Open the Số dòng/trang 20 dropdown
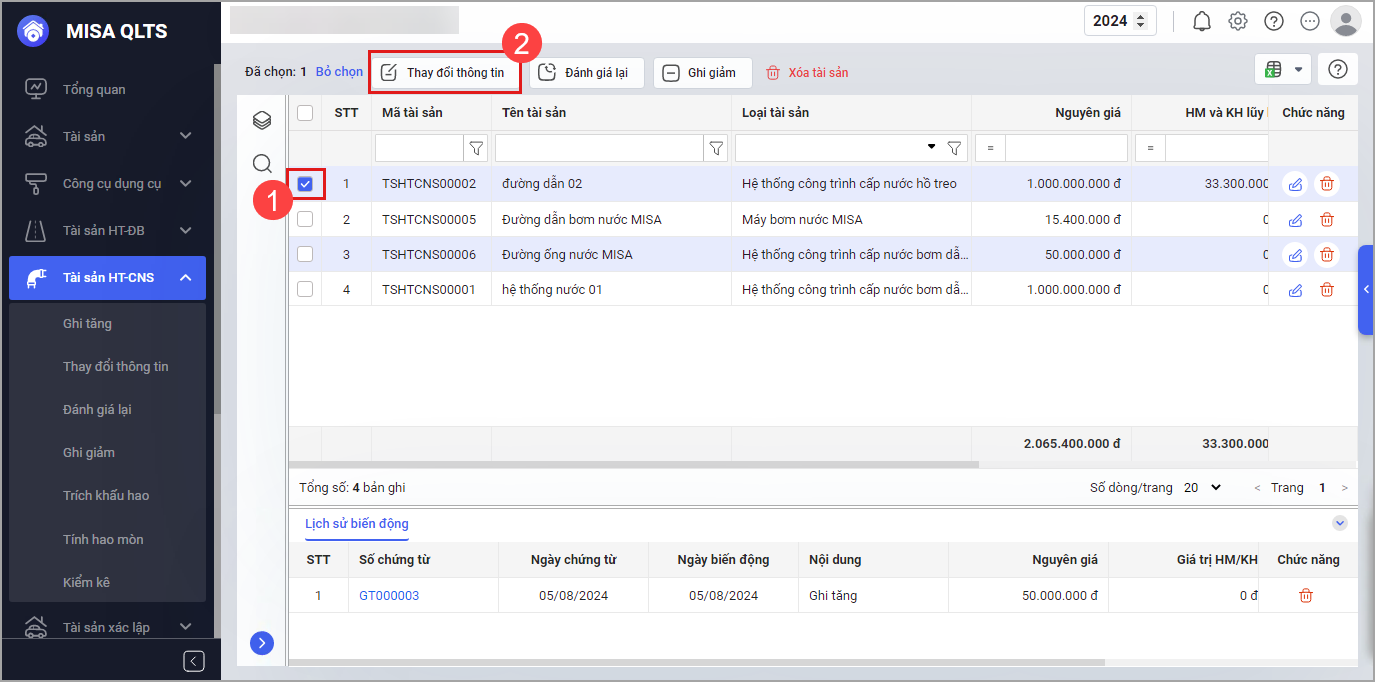This screenshot has height=682, width=1375. [x=1203, y=488]
